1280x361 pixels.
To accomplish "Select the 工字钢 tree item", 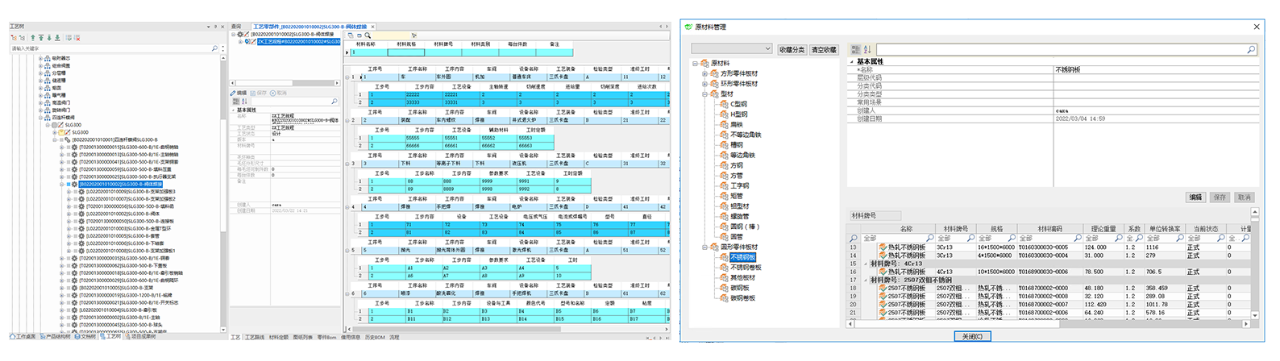I will 741,186.
